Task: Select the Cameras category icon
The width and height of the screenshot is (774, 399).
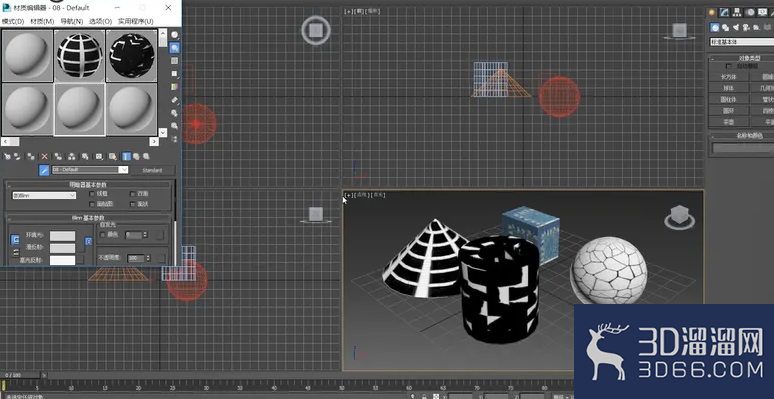Action: (x=747, y=28)
